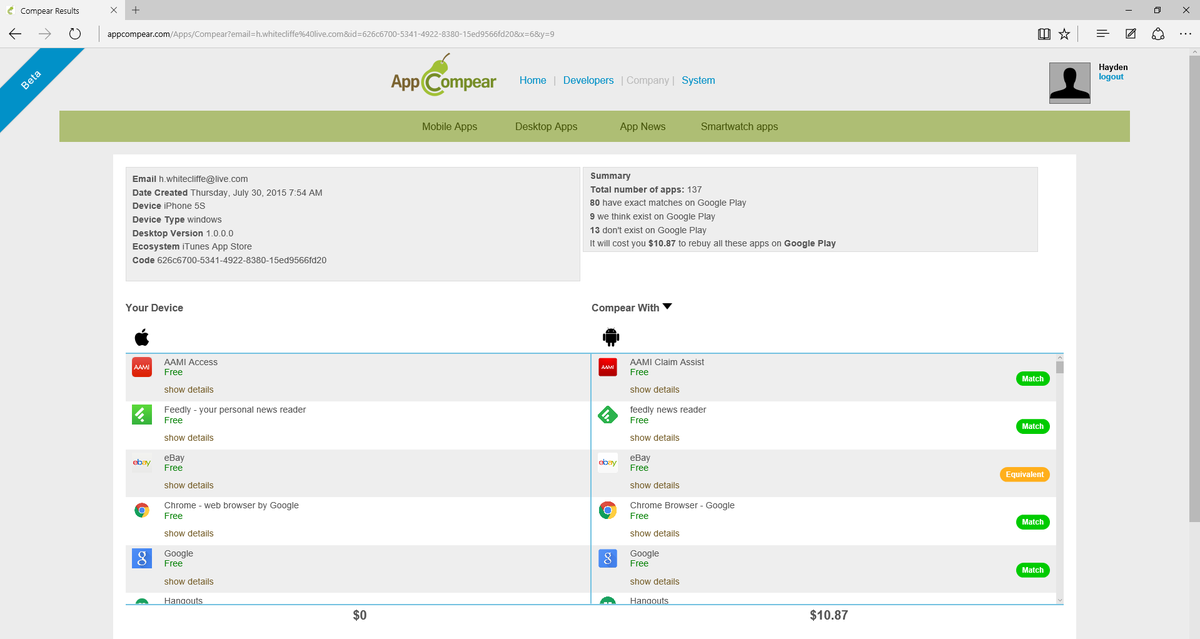Open the browser More actions ellipsis menu
This screenshot has height=639, width=1200.
(1185, 33)
